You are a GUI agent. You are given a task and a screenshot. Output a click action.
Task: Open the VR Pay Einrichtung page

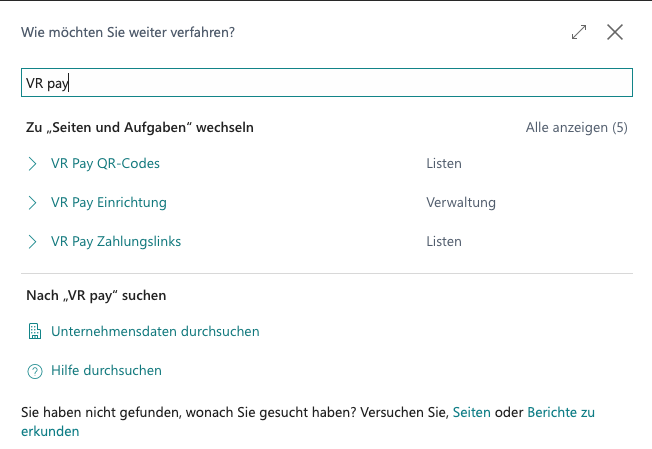click(x=108, y=202)
